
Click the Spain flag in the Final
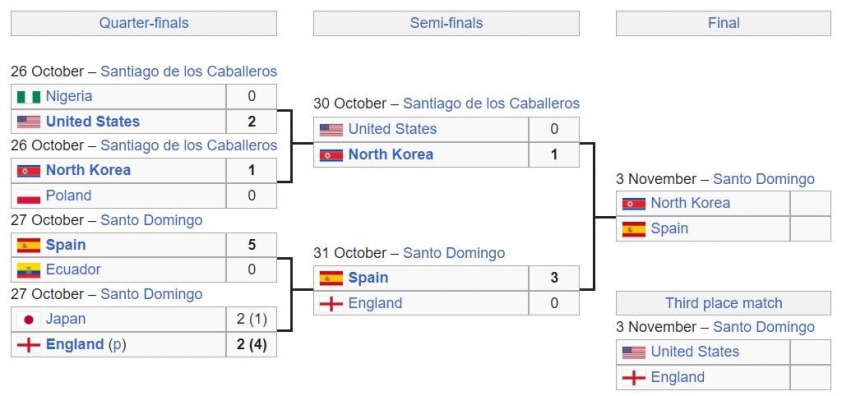point(634,229)
